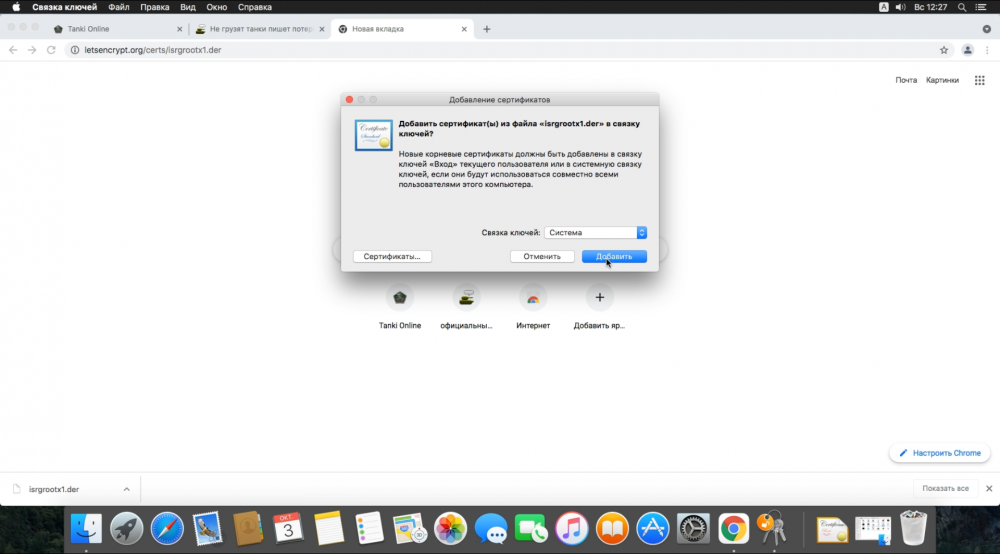Open Keychain Access icon in the Dock
The width and height of the screenshot is (1000, 554).
(x=772, y=528)
